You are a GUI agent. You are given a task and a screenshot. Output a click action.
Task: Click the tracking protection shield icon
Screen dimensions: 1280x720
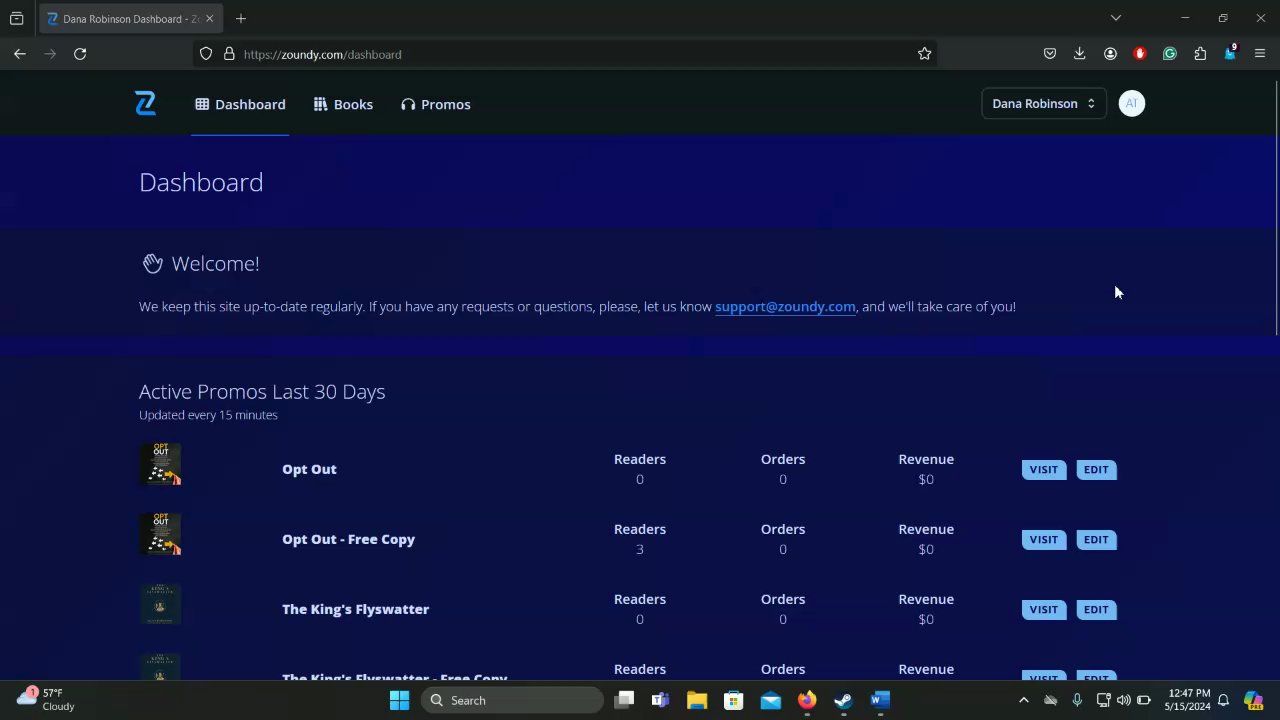[206, 54]
